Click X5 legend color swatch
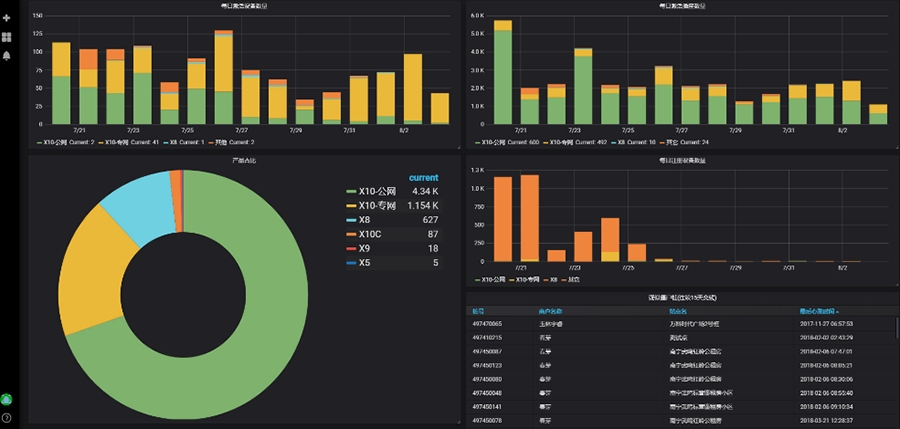900x429 pixels. pos(350,263)
